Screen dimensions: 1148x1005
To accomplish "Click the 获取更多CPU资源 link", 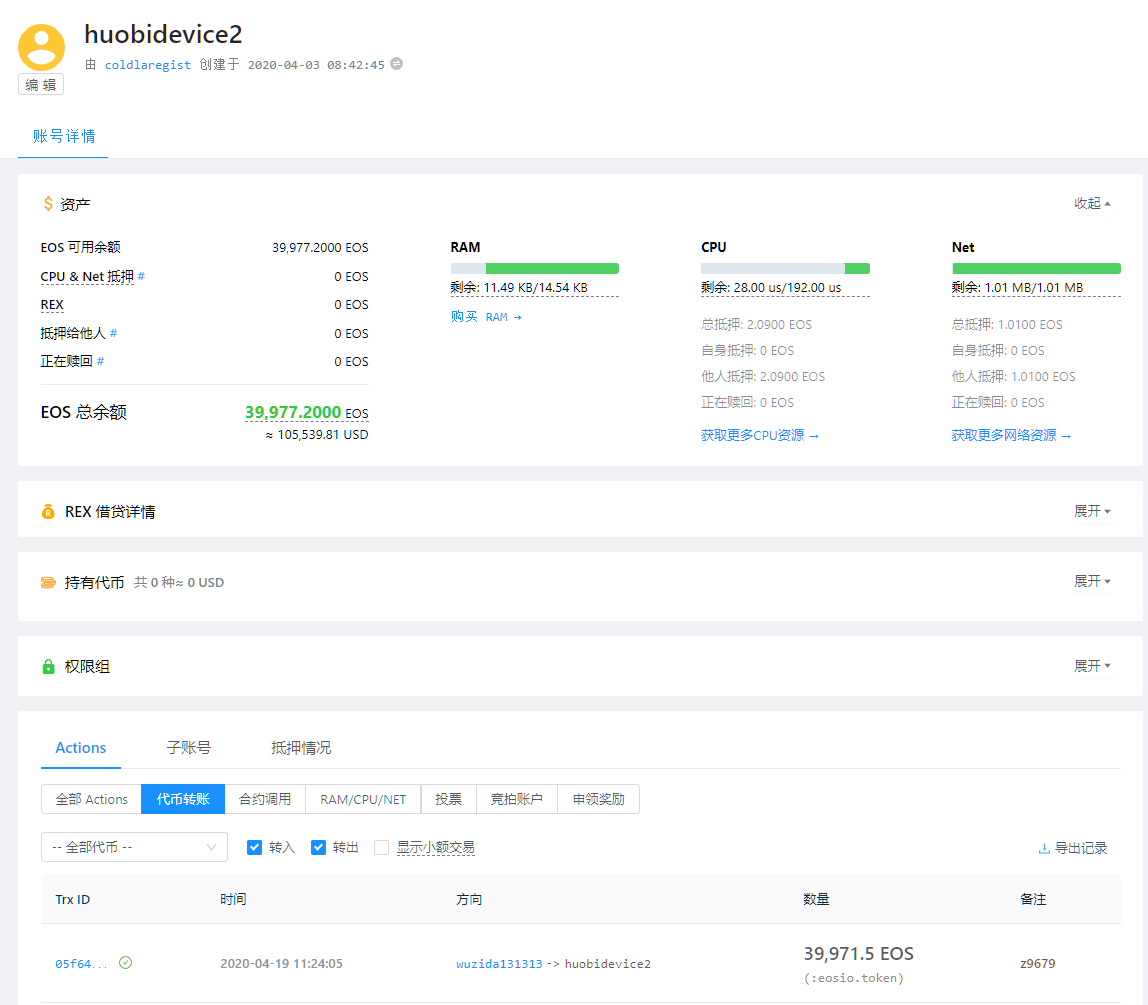I will pos(759,436).
